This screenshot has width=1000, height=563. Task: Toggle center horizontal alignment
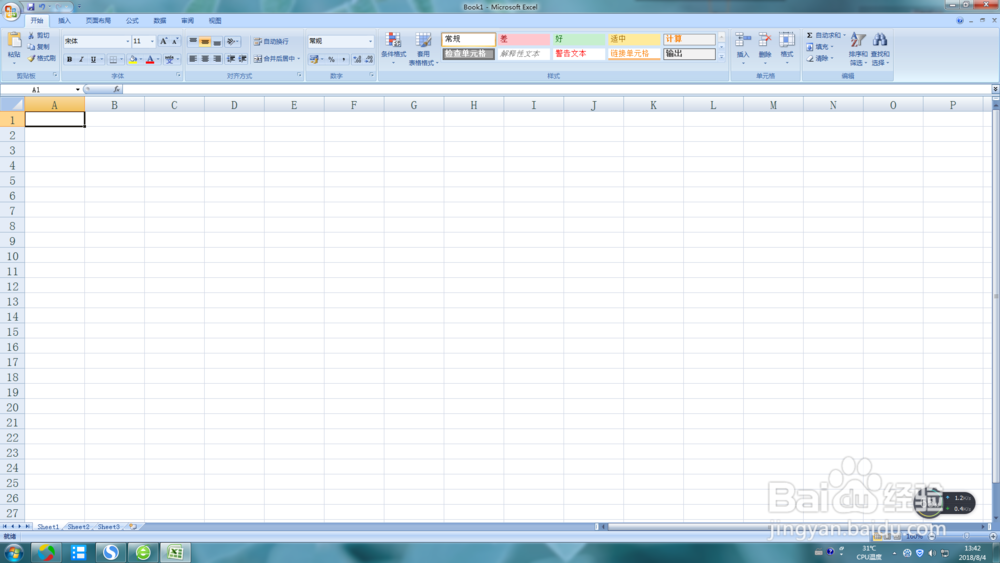(205, 59)
